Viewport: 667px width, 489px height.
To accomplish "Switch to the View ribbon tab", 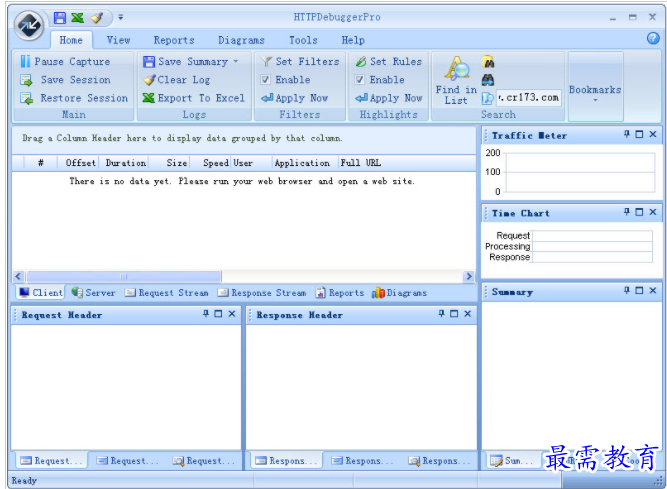I will (118, 40).
